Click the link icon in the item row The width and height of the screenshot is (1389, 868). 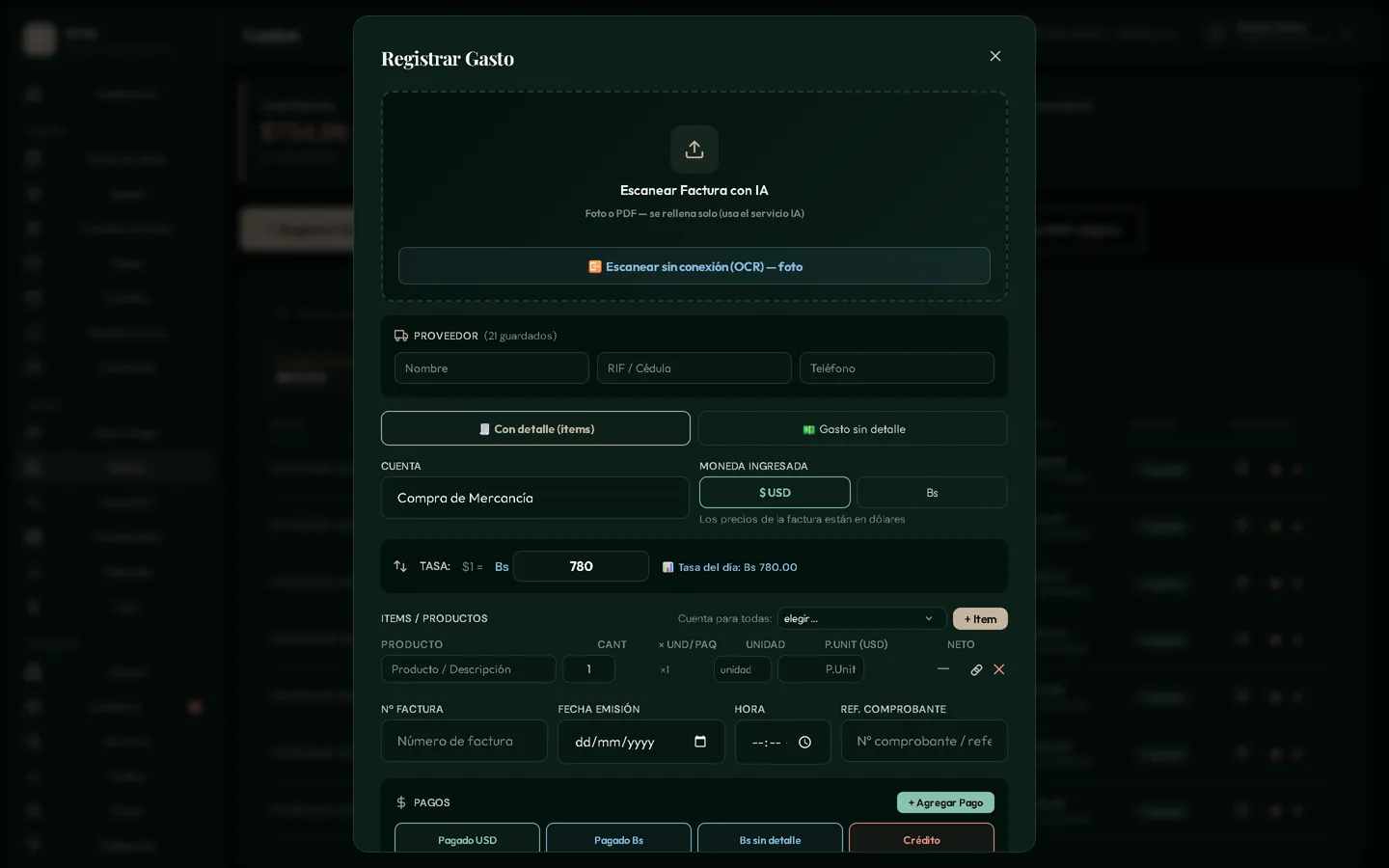(976, 669)
